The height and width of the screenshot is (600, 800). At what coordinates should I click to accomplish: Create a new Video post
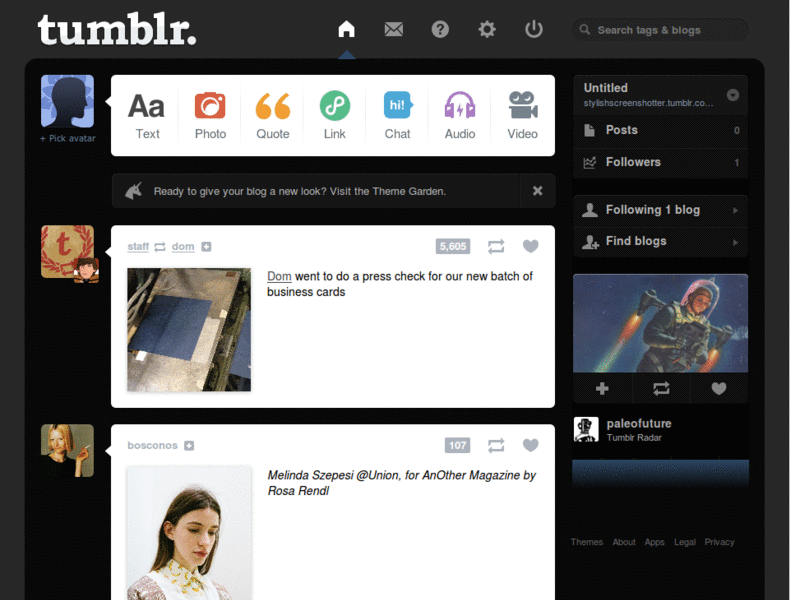pos(522,115)
